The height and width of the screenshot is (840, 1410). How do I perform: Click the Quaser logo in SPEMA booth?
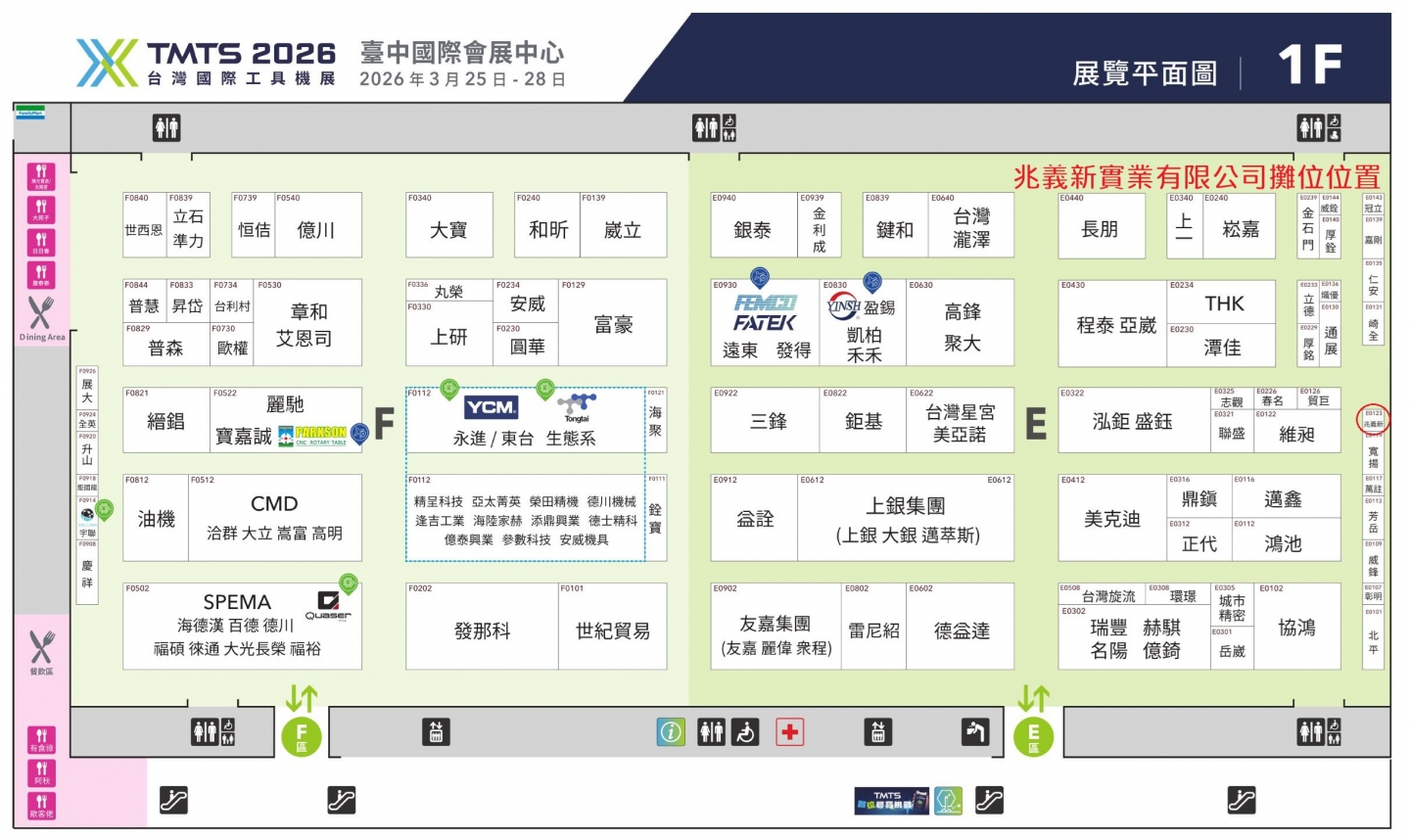[x=328, y=605]
